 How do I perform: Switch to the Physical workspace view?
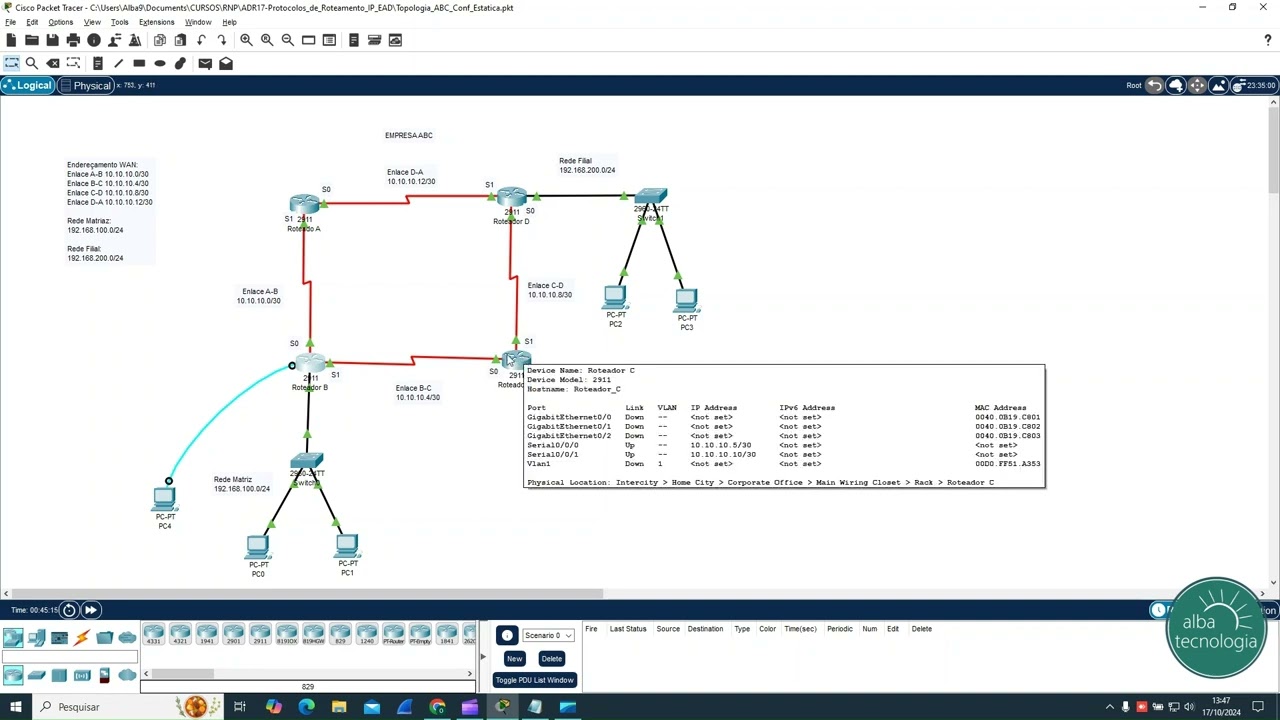(86, 85)
